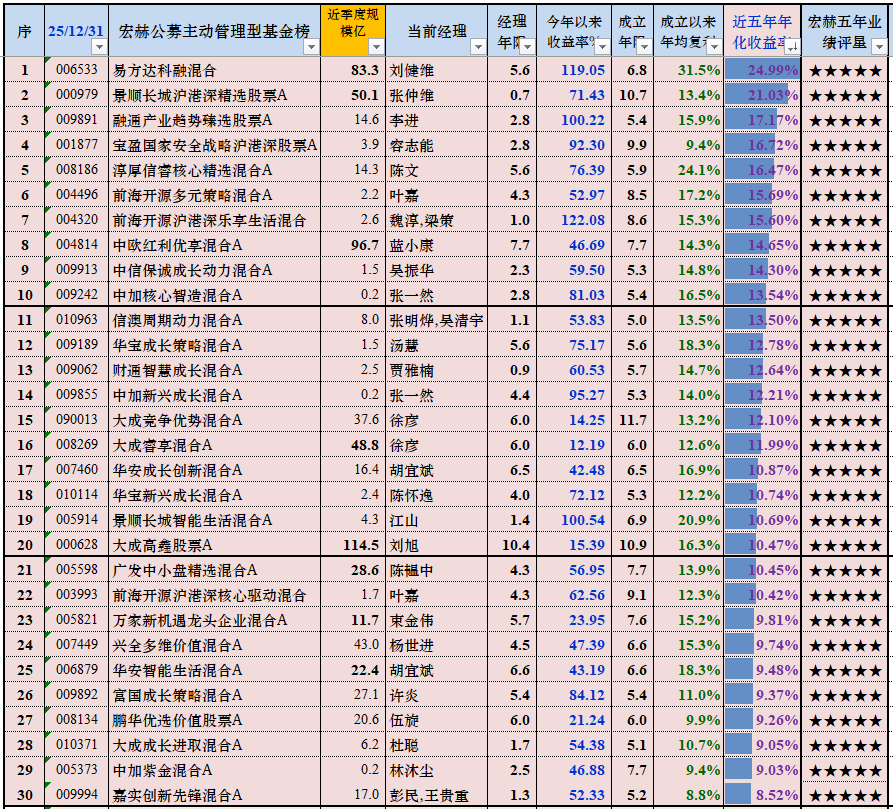Click the fund code 090013
This screenshot has width=893, height=809.
pos(76,420)
